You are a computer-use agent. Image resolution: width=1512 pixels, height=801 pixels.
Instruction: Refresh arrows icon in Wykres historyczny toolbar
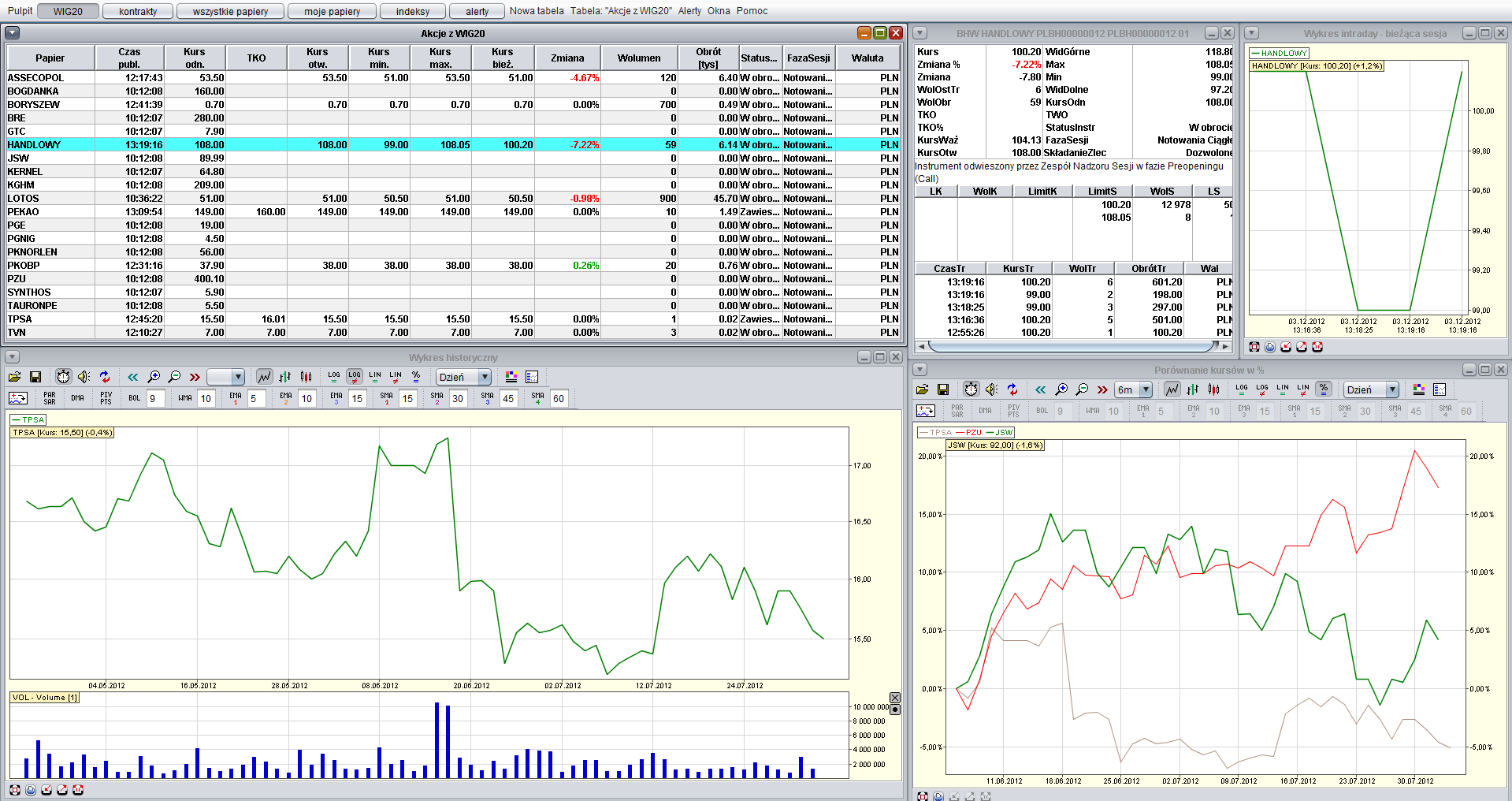click(105, 378)
